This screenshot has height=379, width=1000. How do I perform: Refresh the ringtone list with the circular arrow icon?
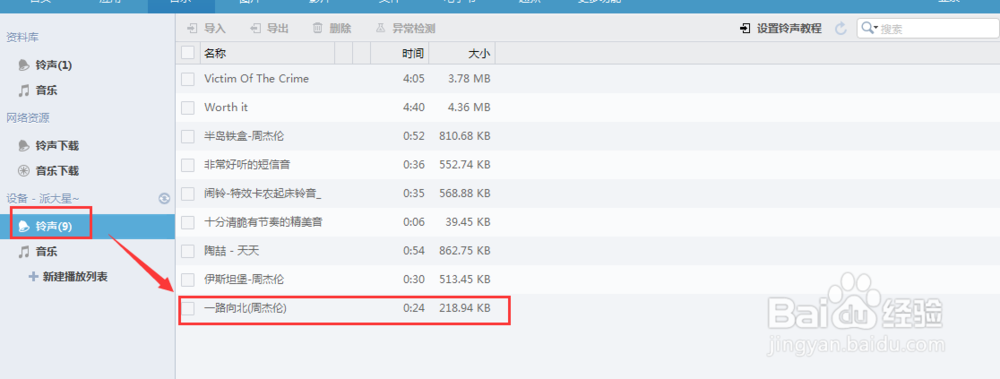point(841,28)
